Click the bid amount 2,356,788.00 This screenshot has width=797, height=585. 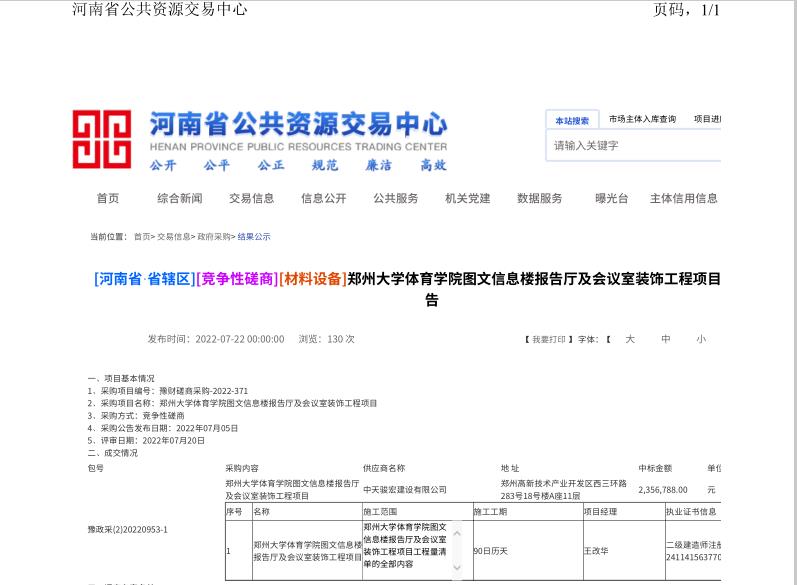663,489
